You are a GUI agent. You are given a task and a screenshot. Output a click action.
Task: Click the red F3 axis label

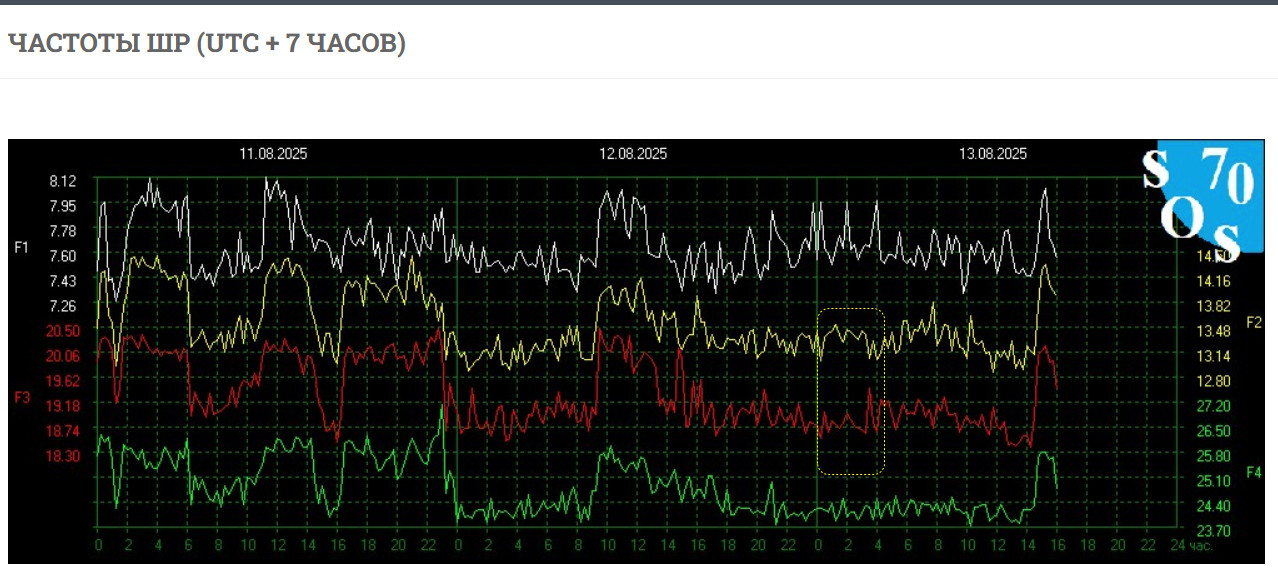22,397
